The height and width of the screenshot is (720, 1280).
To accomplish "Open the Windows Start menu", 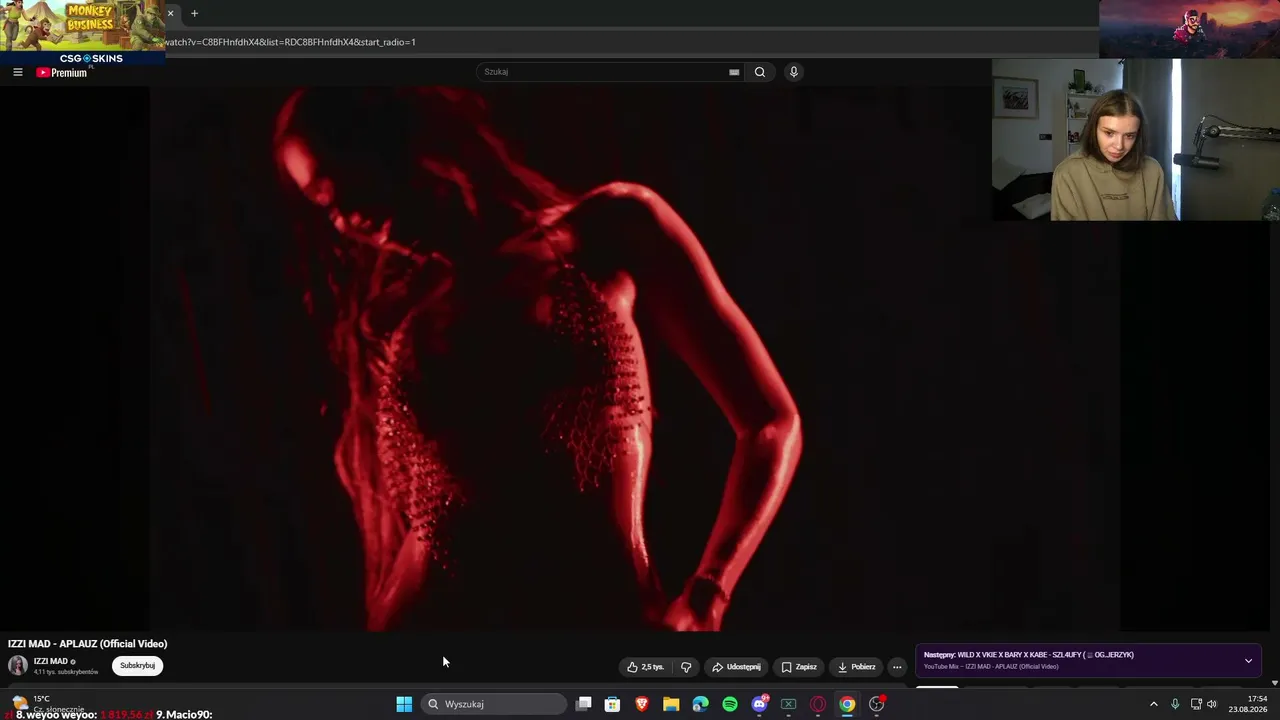I will (x=404, y=704).
